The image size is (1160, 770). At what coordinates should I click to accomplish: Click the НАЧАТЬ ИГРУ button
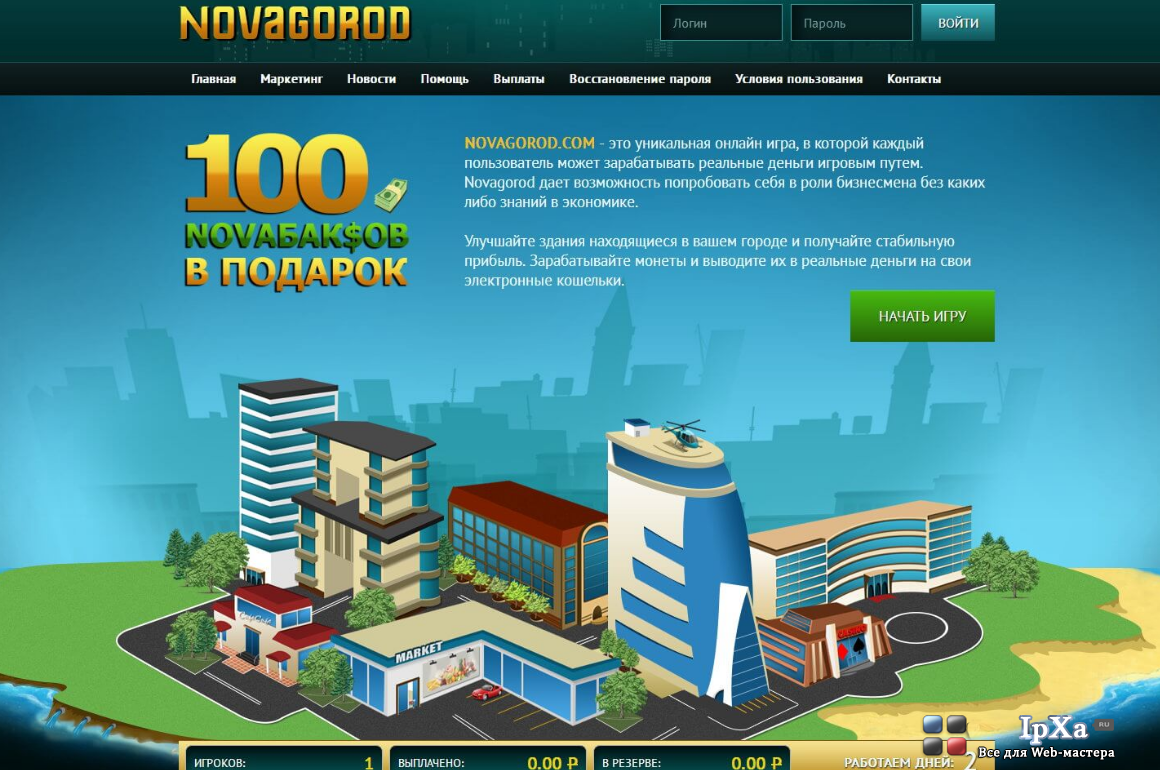tap(923, 316)
